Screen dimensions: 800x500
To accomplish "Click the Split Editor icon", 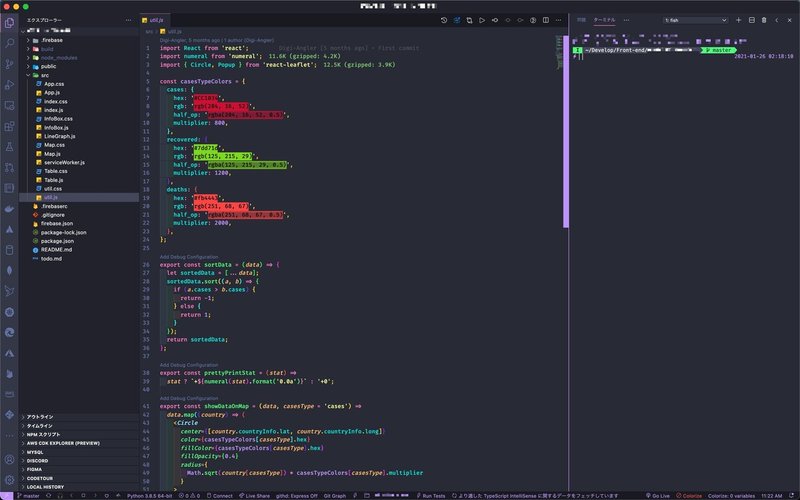I will (546, 20).
